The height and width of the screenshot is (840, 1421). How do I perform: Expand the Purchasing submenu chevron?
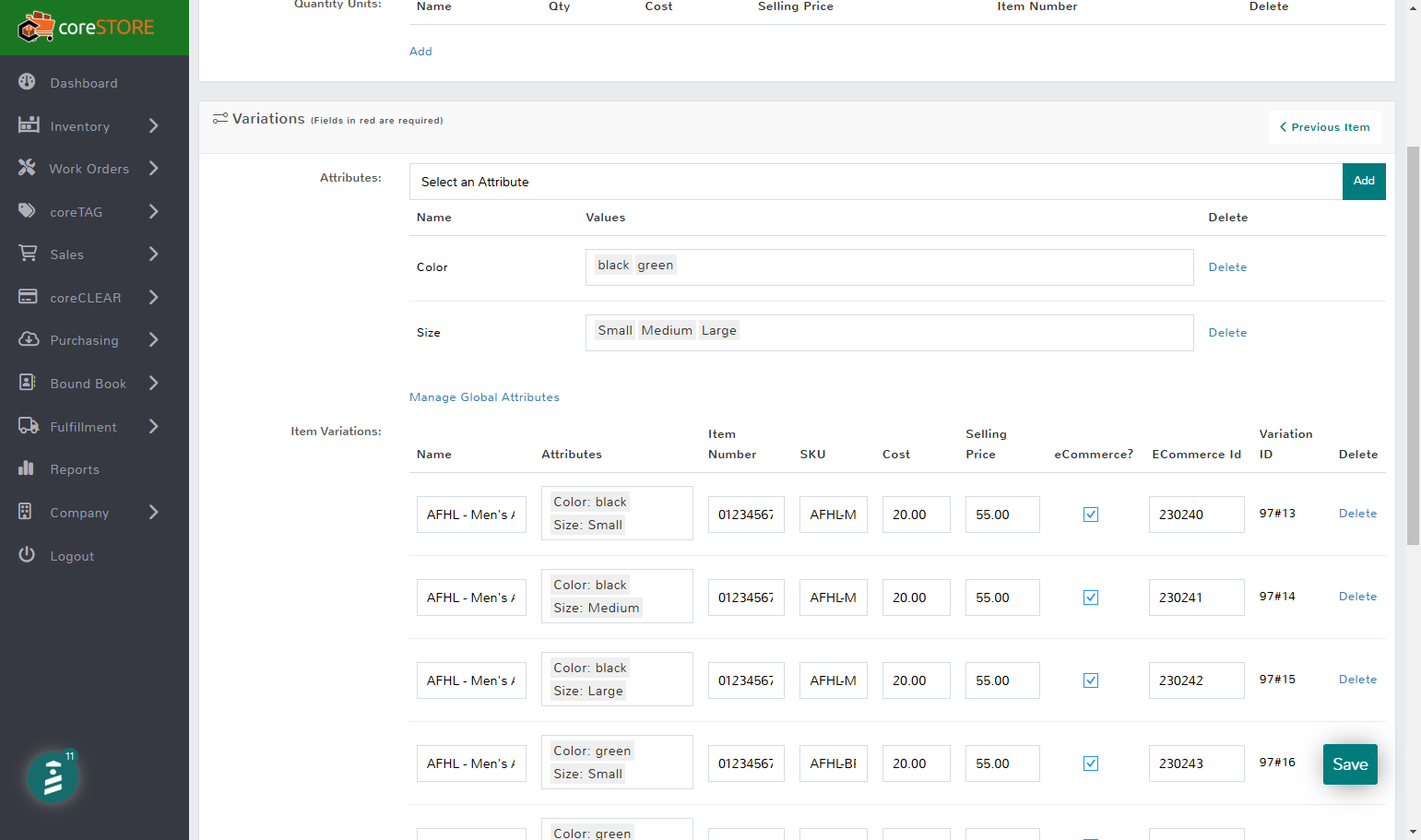click(154, 339)
